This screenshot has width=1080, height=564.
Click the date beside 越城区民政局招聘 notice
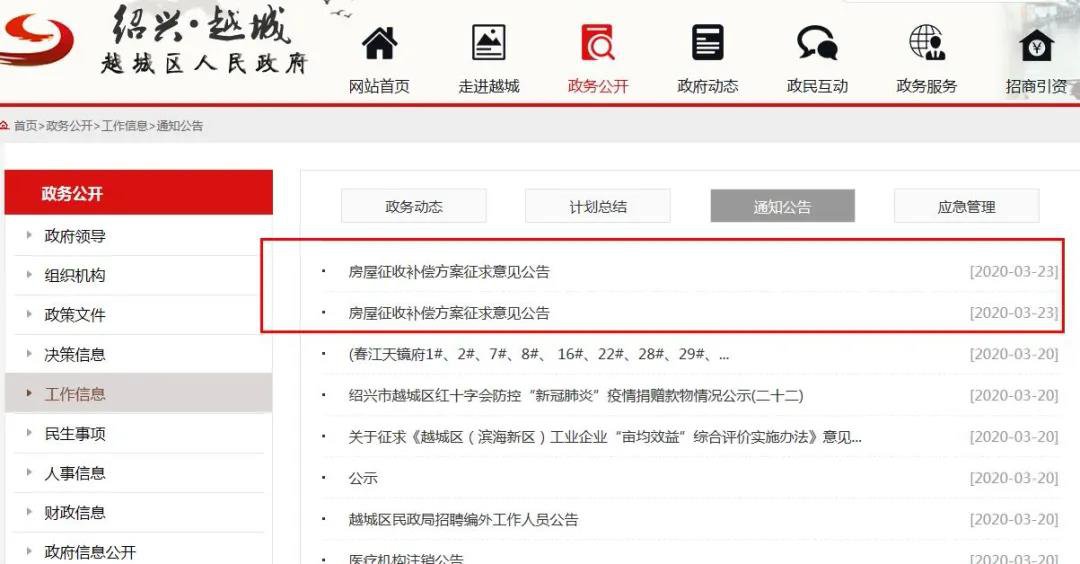coord(1014,519)
